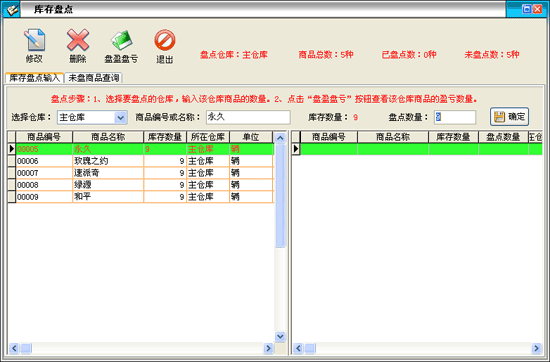Click the 盘点数量 column header in right table
Viewport: 550px width, 362px height.
point(503,137)
